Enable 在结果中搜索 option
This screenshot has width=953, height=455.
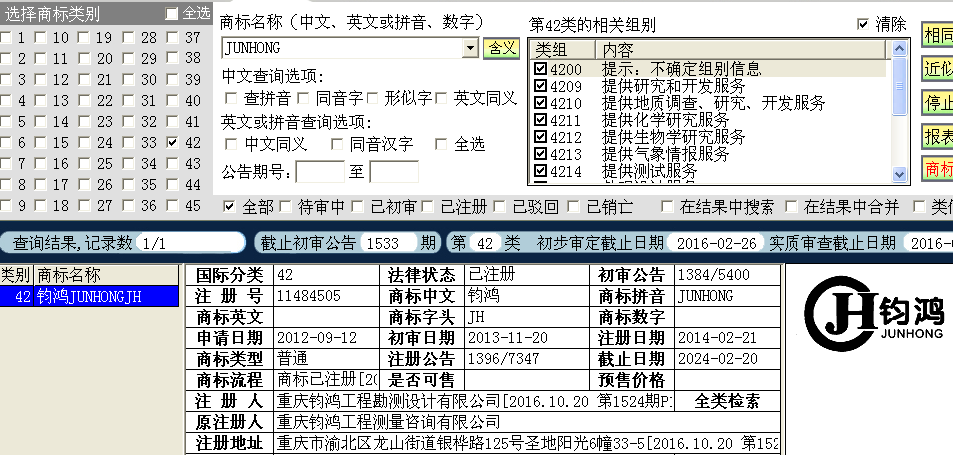[x=667, y=207]
